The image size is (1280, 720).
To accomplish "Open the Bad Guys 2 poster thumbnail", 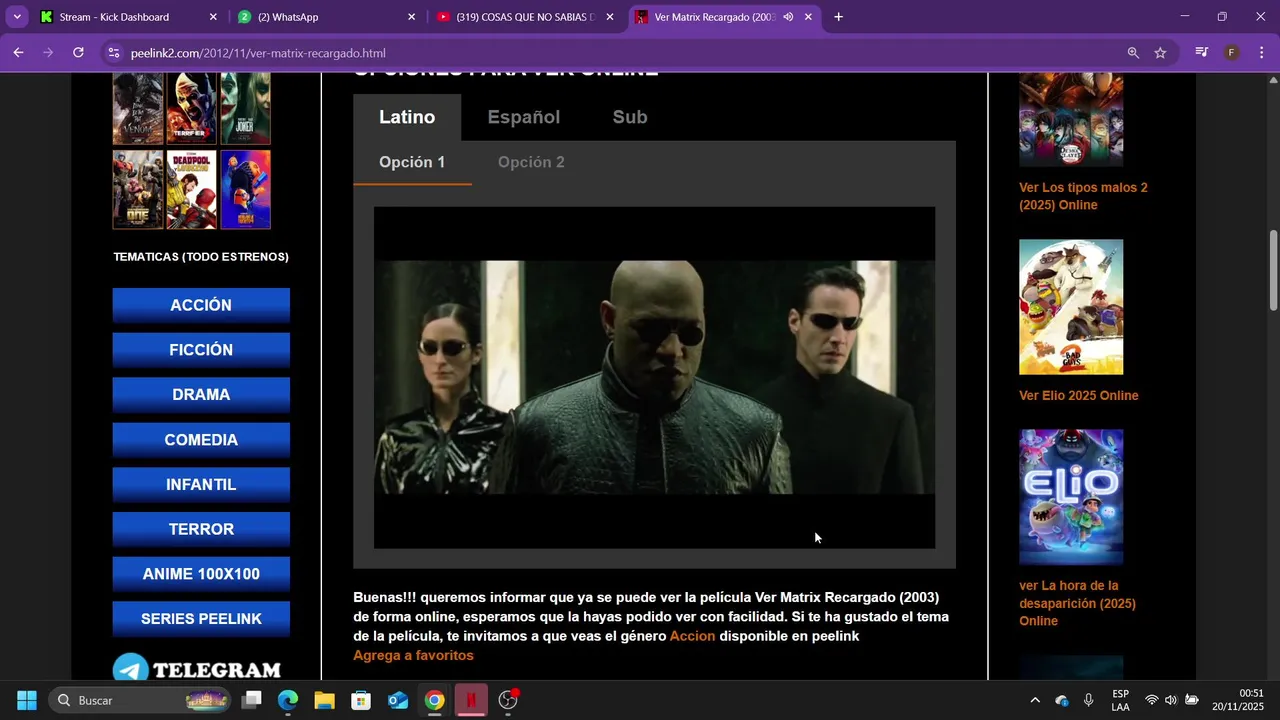I will point(1071,307).
